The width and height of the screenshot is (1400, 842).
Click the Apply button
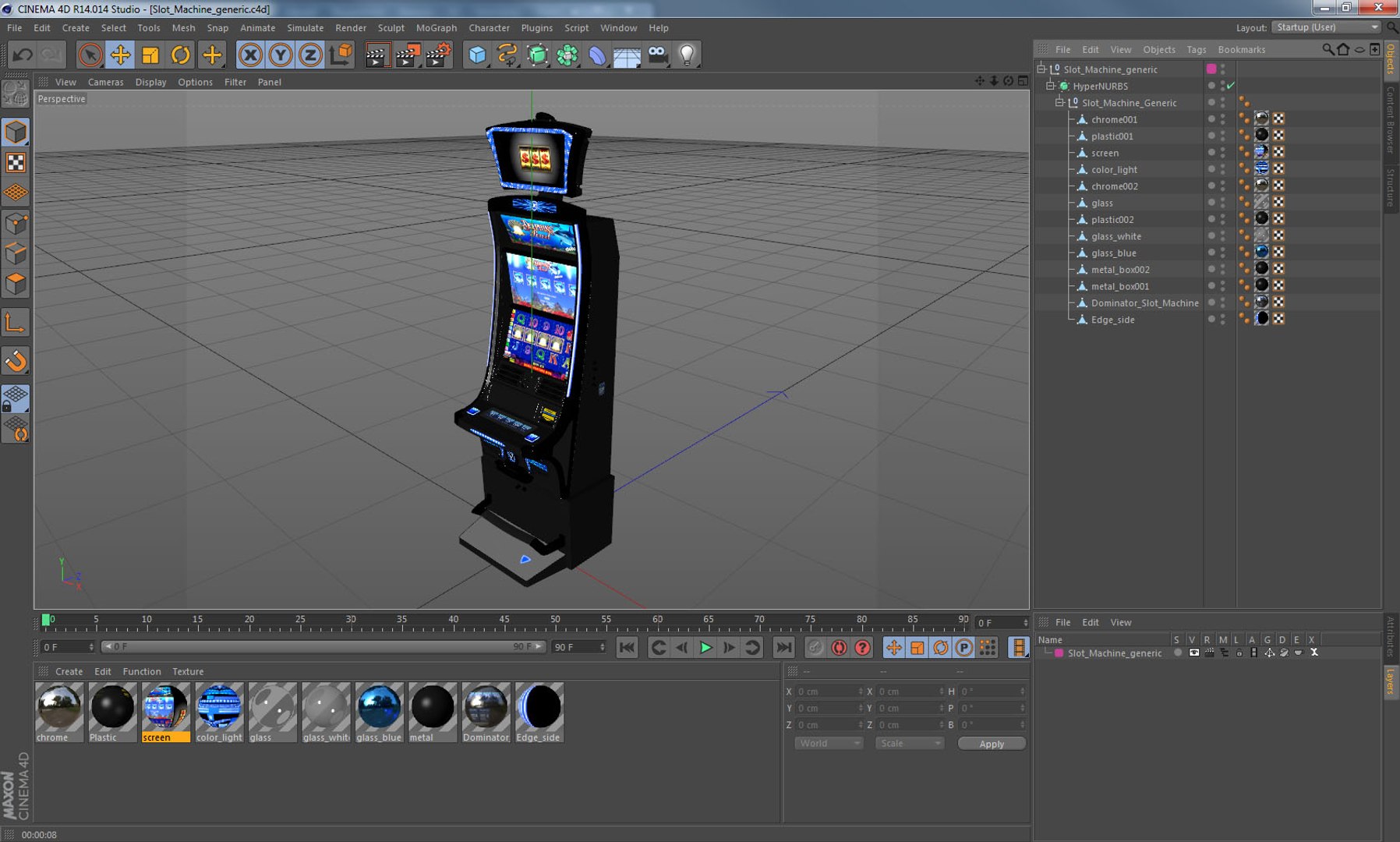[x=992, y=744]
